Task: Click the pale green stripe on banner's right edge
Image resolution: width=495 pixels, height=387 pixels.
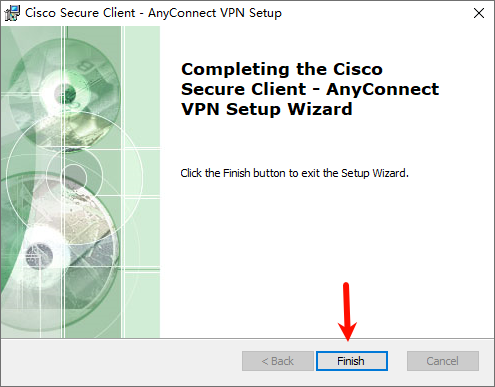Action: [x=142, y=182]
